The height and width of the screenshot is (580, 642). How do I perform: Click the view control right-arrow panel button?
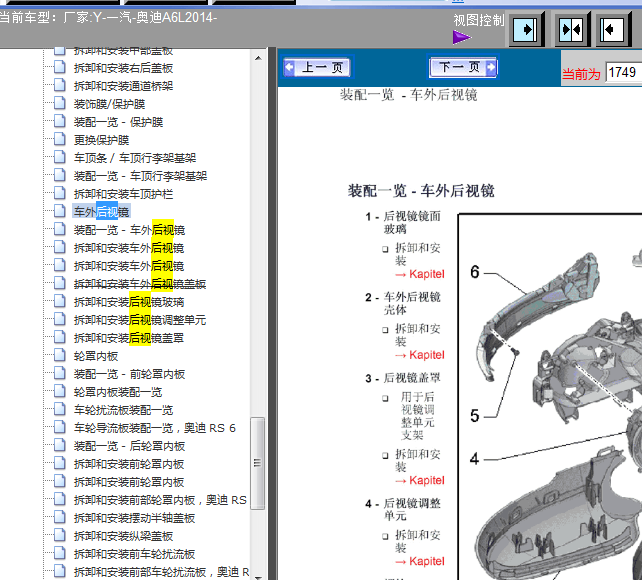[526, 29]
